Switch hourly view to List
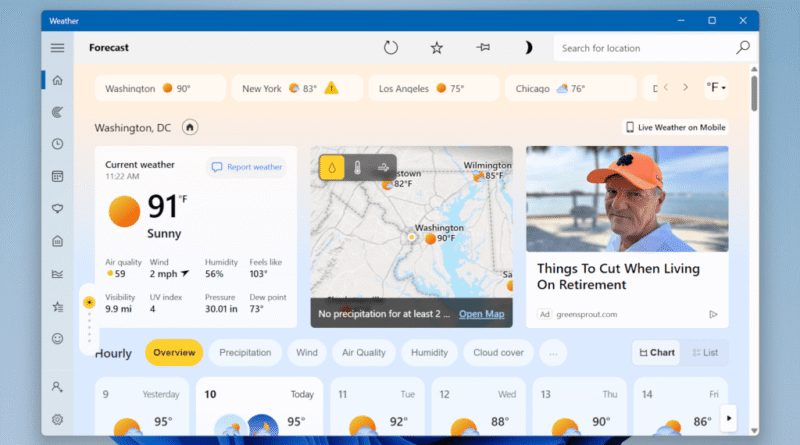Screen dimensions: 800x445 click(x=705, y=353)
